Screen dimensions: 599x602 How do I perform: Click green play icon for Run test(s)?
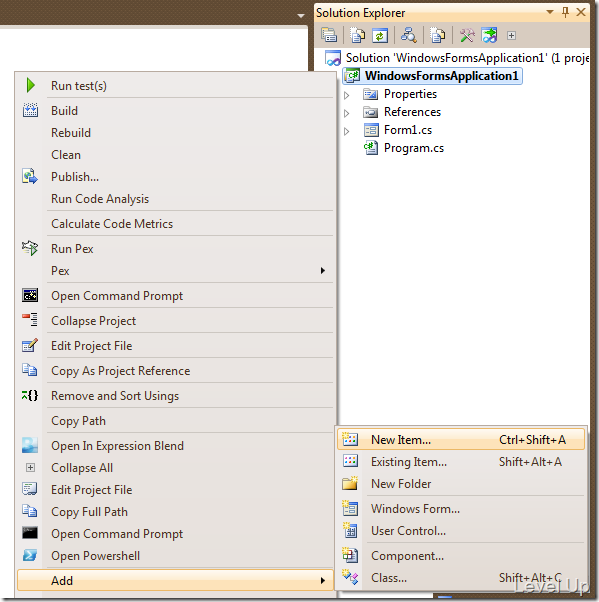coord(31,85)
